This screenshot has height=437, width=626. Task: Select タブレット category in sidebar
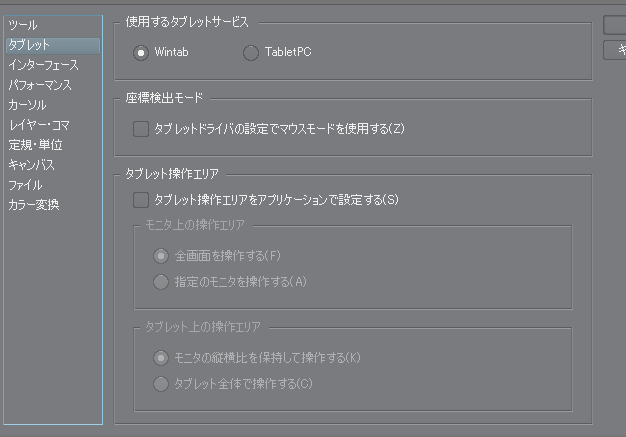(x=29, y=45)
